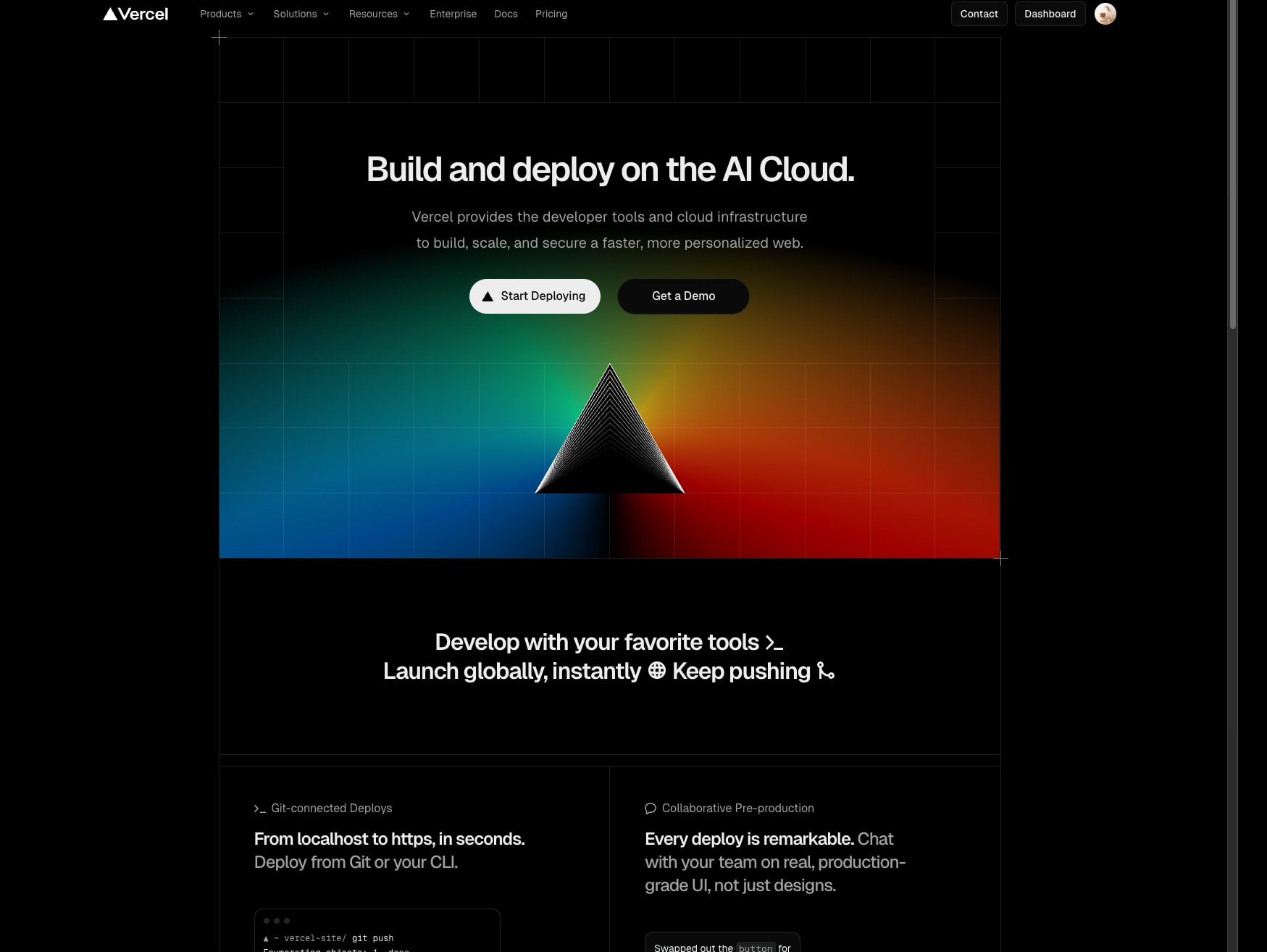Open the Products menu

[x=227, y=14]
